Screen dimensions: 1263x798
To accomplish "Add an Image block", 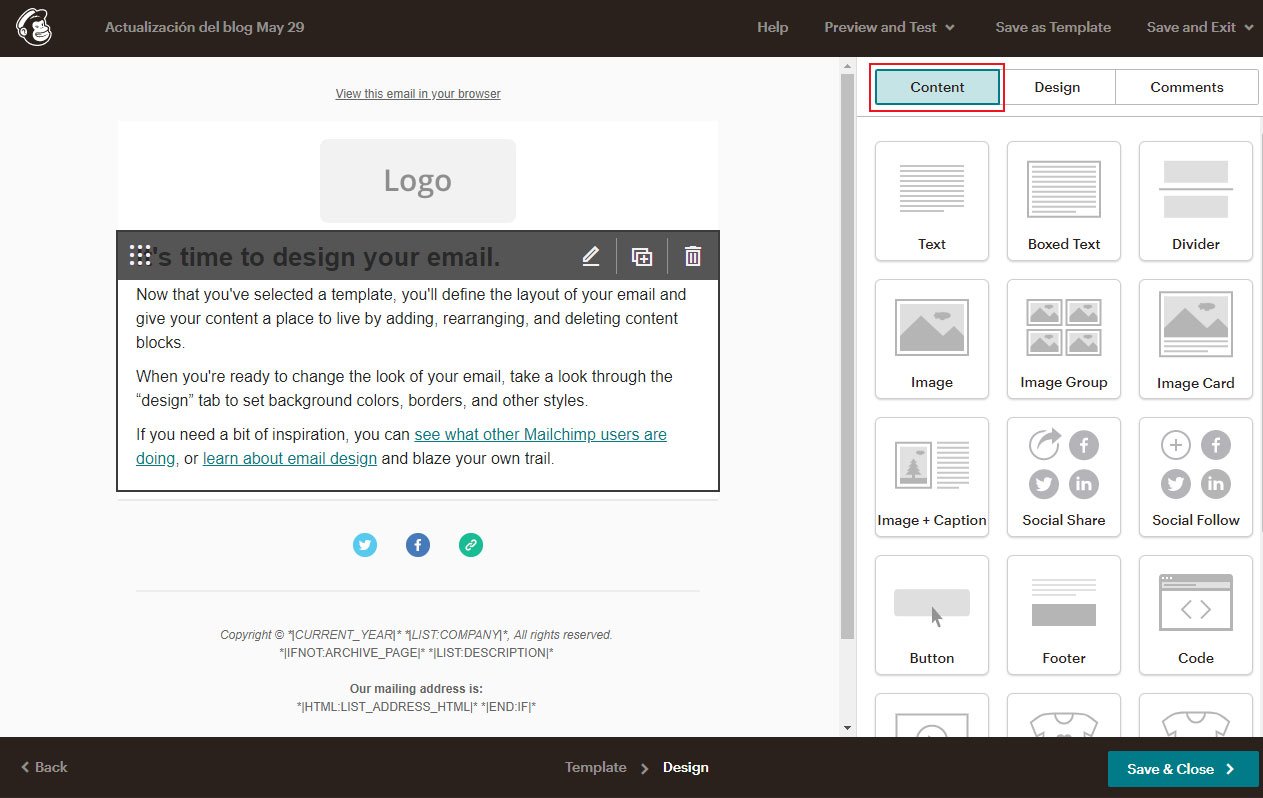I will (x=932, y=339).
